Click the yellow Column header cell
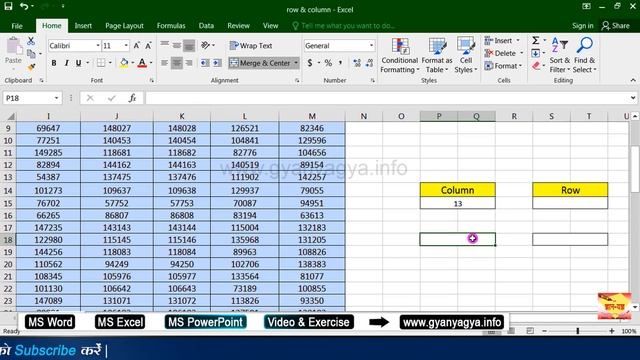This screenshot has height=360, width=640. click(458, 190)
